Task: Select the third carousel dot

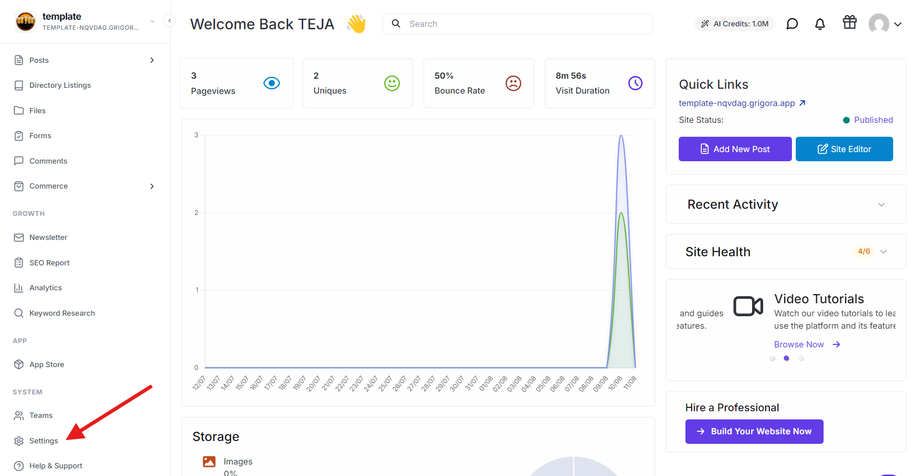Action: coord(801,359)
